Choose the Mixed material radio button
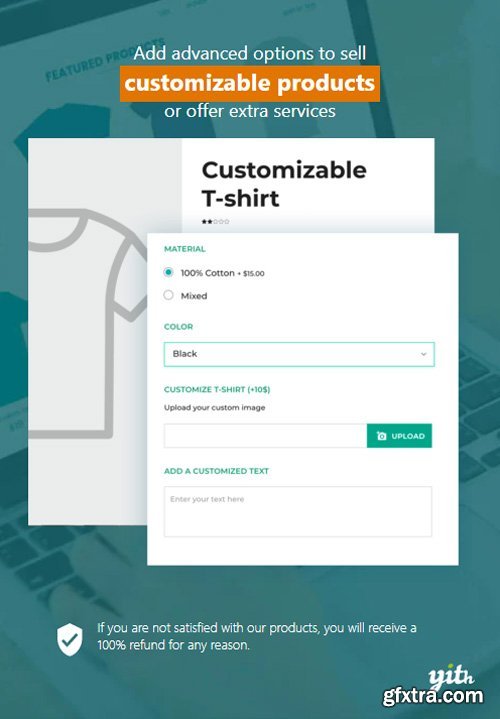This screenshot has height=719, width=500. pyautogui.click(x=168, y=295)
